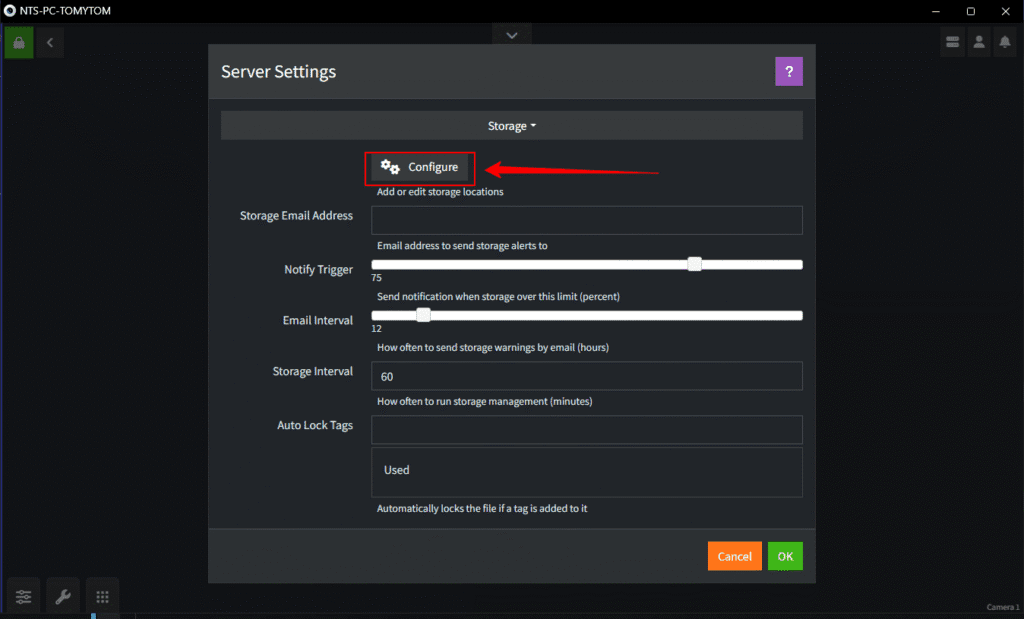The image size is (1024, 619).
Task: Click Configure to edit storage locations
Action: click(419, 167)
